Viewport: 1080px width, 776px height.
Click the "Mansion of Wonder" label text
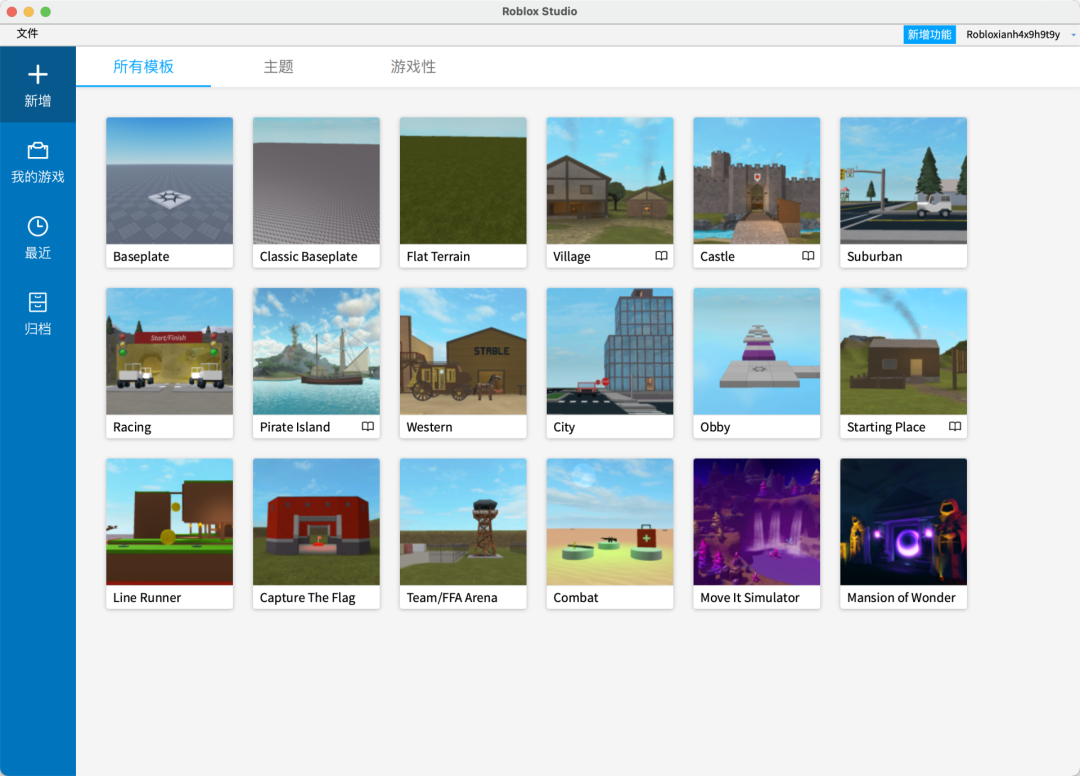coord(901,598)
